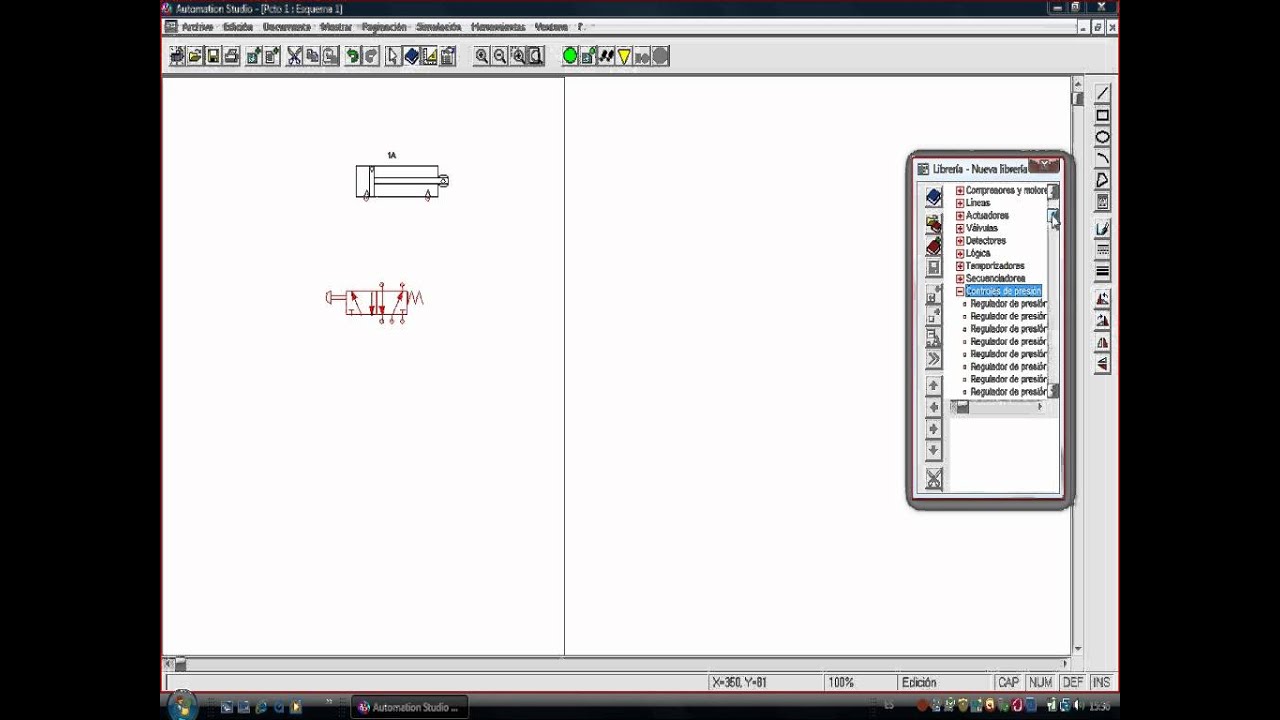Select the arc drawing tool
Image resolution: width=1280 pixels, height=720 pixels.
coord(1102,158)
